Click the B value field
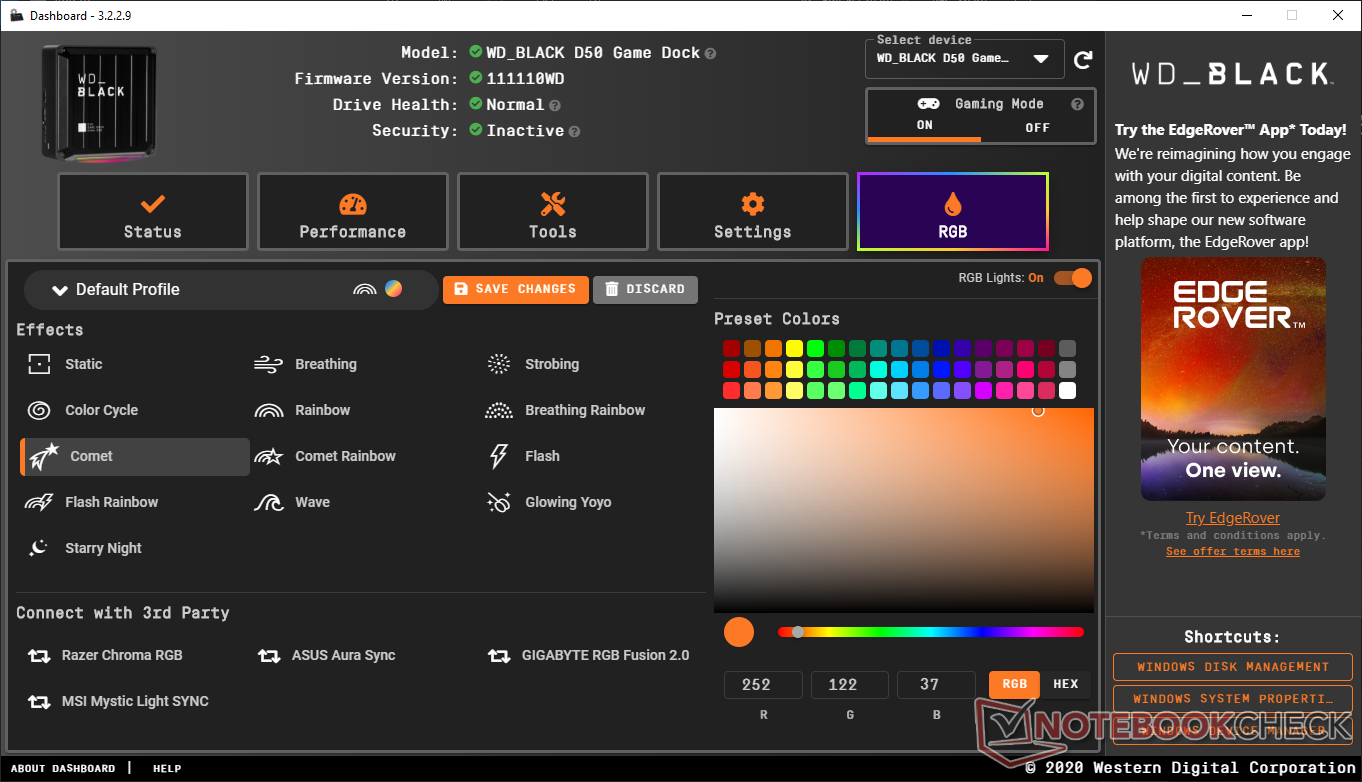Screen dimensions: 1362x782 click(936, 685)
